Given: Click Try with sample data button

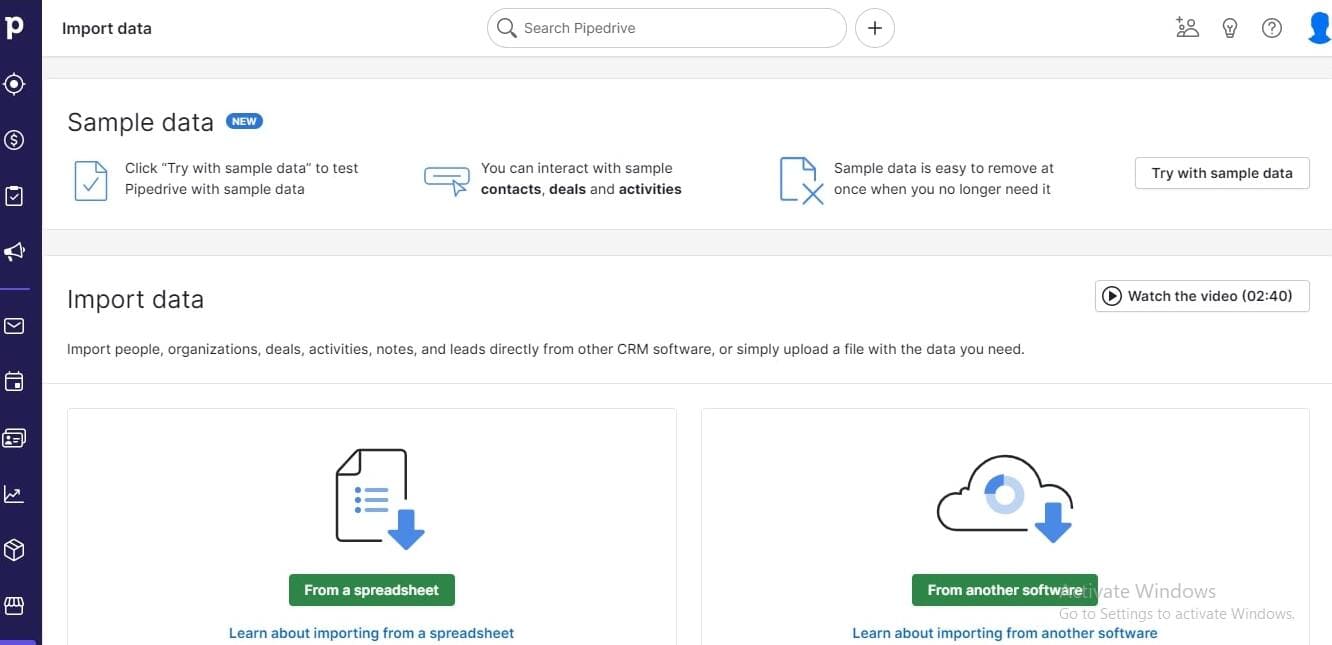Looking at the screenshot, I should point(1222,173).
